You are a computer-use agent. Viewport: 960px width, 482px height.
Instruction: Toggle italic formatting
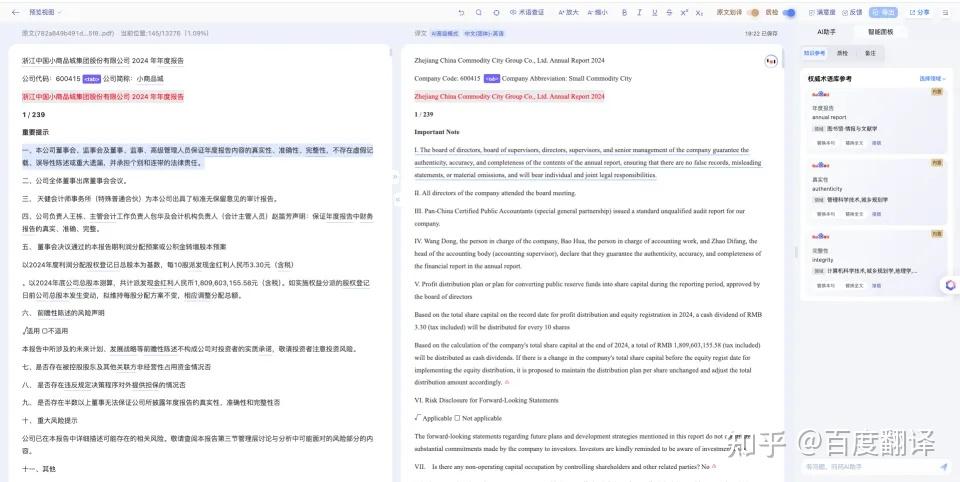click(x=639, y=12)
